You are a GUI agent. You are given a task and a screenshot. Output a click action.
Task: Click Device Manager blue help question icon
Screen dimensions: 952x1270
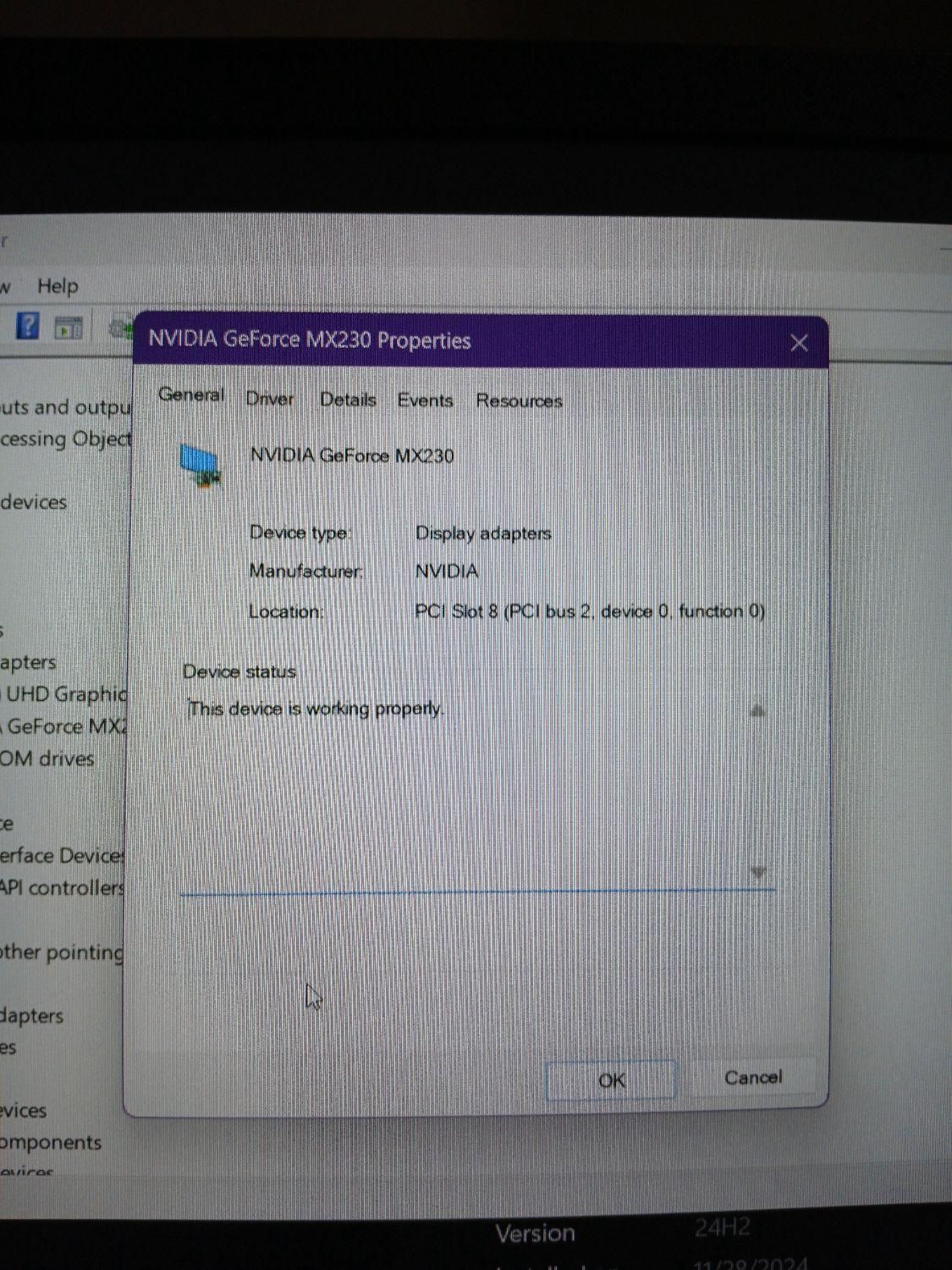(x=28, y=325)
